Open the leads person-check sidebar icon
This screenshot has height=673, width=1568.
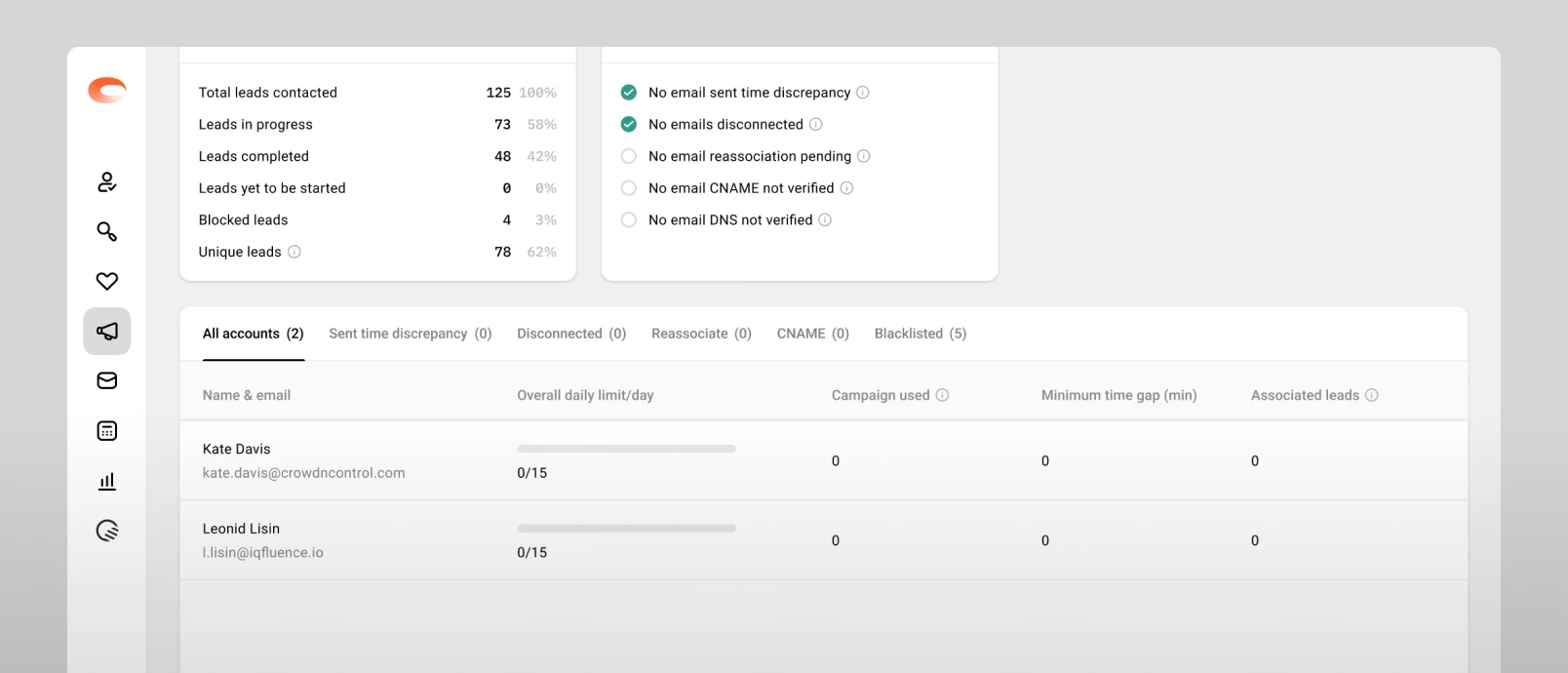point(107,182)
